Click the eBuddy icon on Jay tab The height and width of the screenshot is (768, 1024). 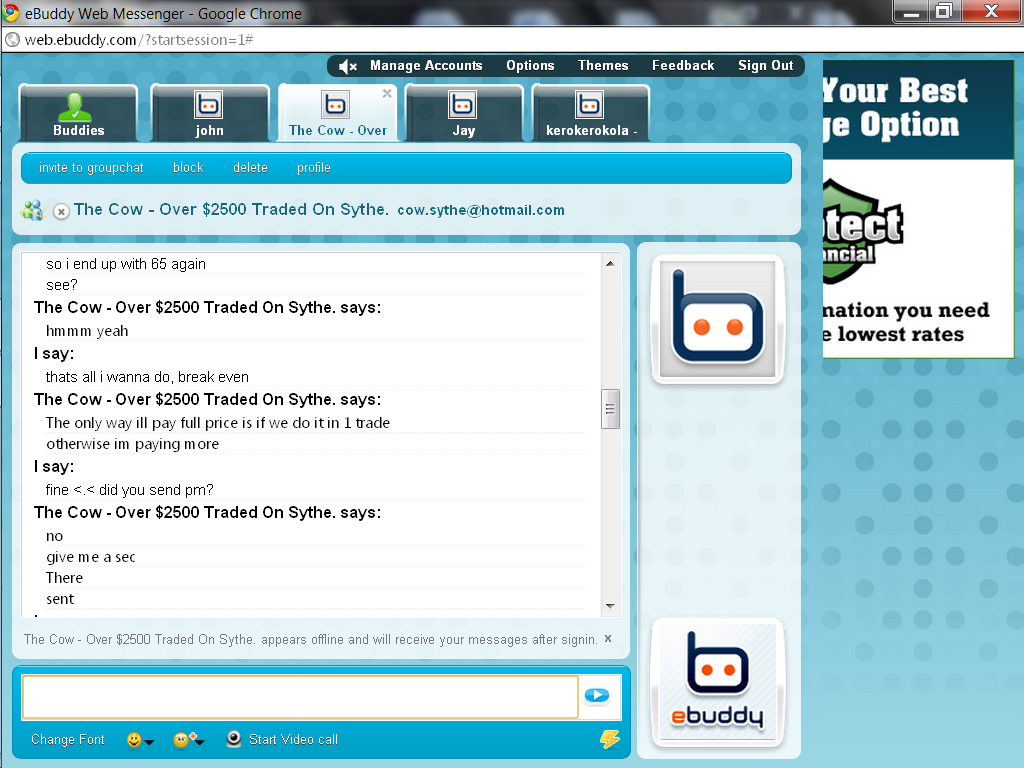[462, 104]
